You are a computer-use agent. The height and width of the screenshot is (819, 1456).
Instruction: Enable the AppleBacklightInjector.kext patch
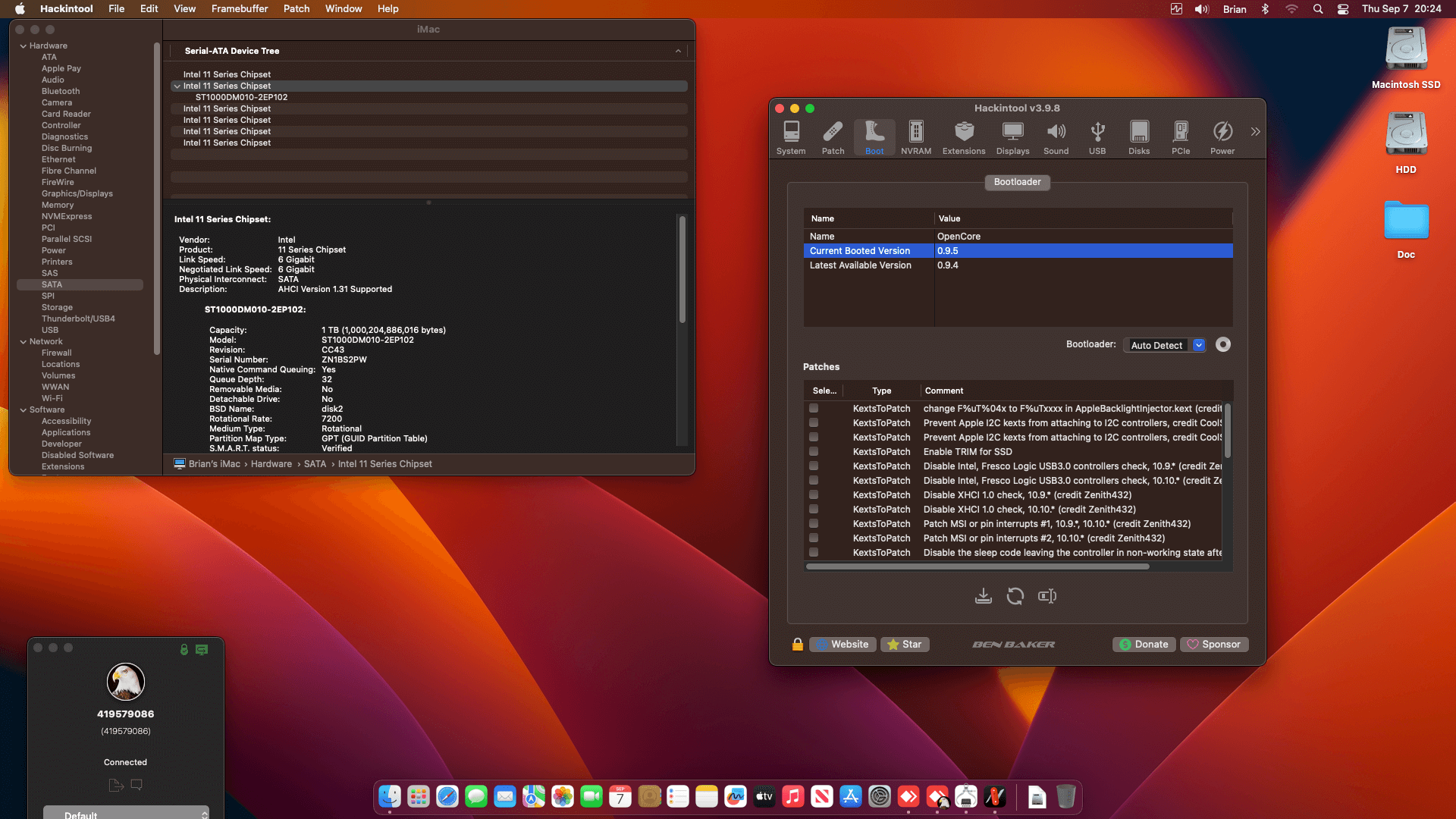coord(814,408)
